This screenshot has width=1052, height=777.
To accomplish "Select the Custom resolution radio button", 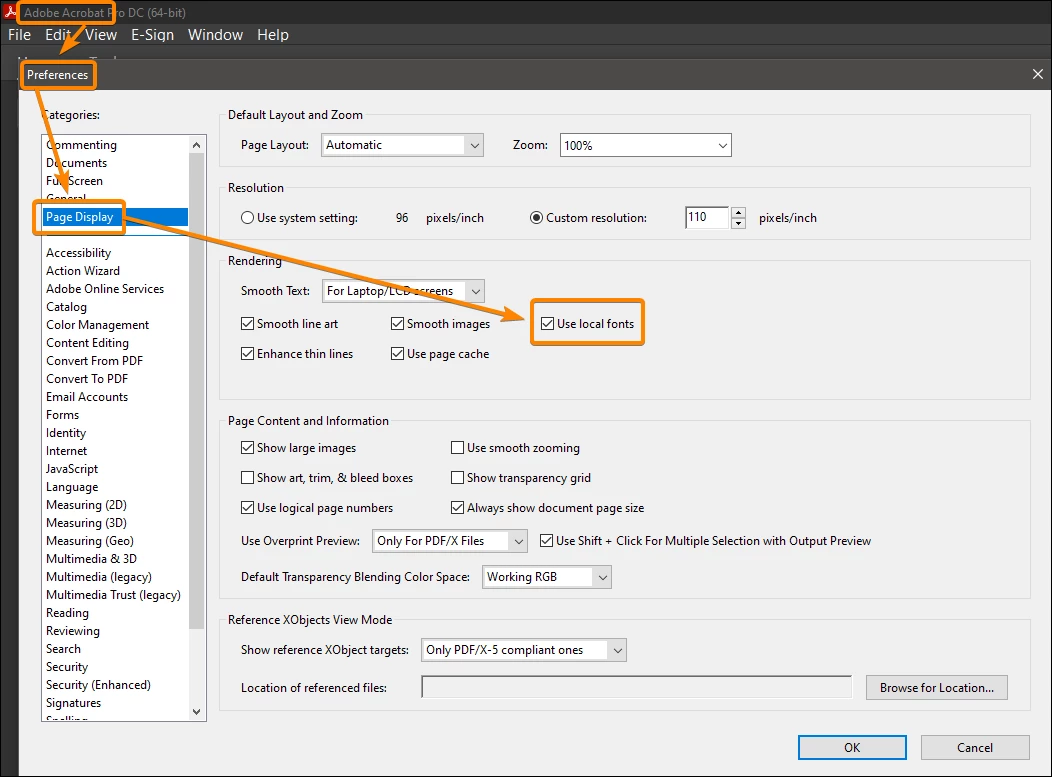I will click(x=536, y=217).
